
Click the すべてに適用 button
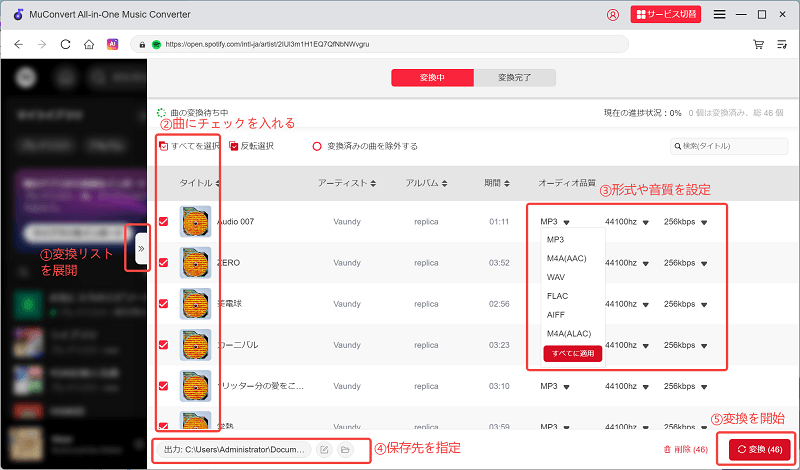[573, 354]
